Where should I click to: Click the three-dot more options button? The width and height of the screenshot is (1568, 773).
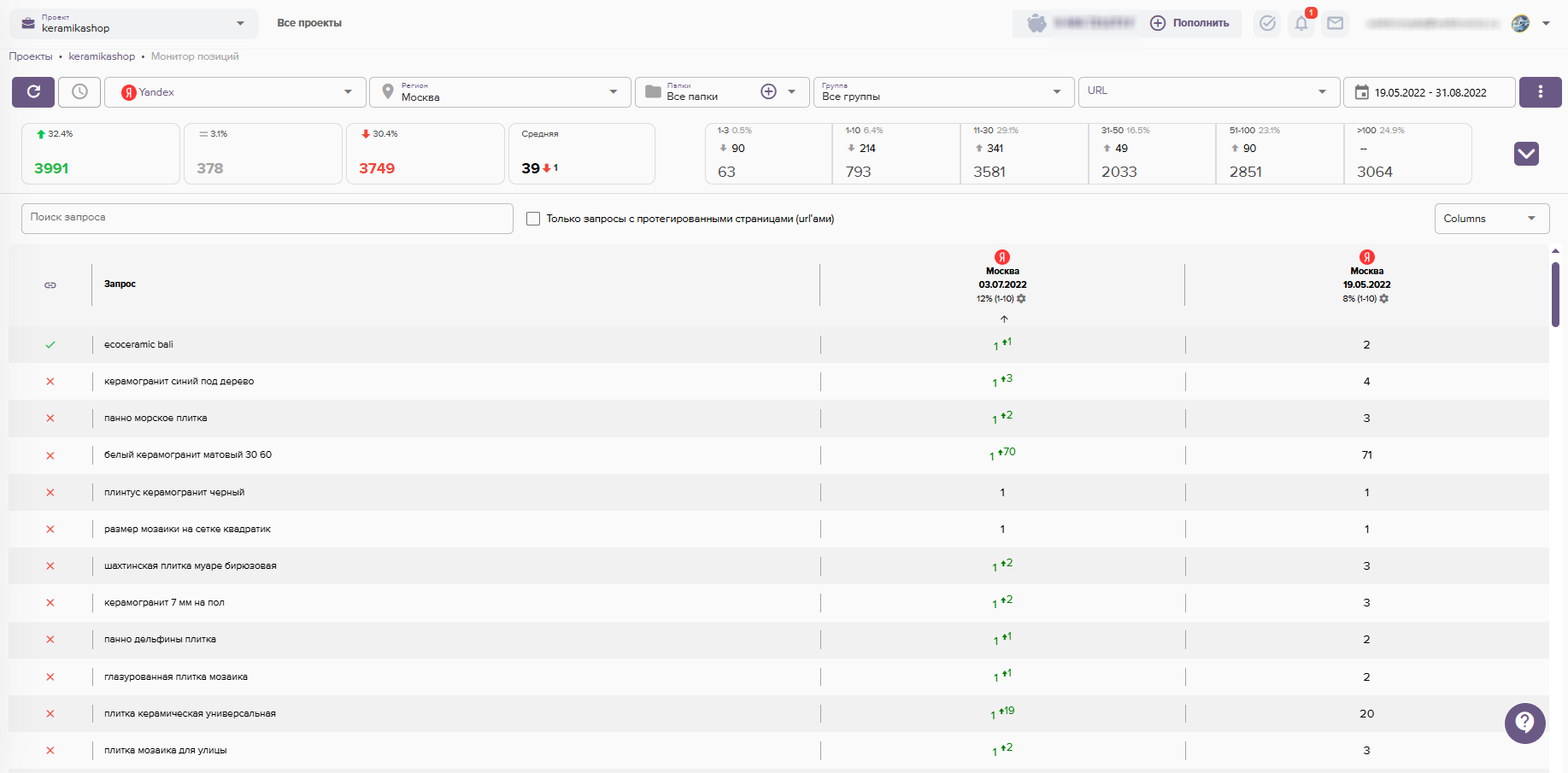pos(1540,92)
